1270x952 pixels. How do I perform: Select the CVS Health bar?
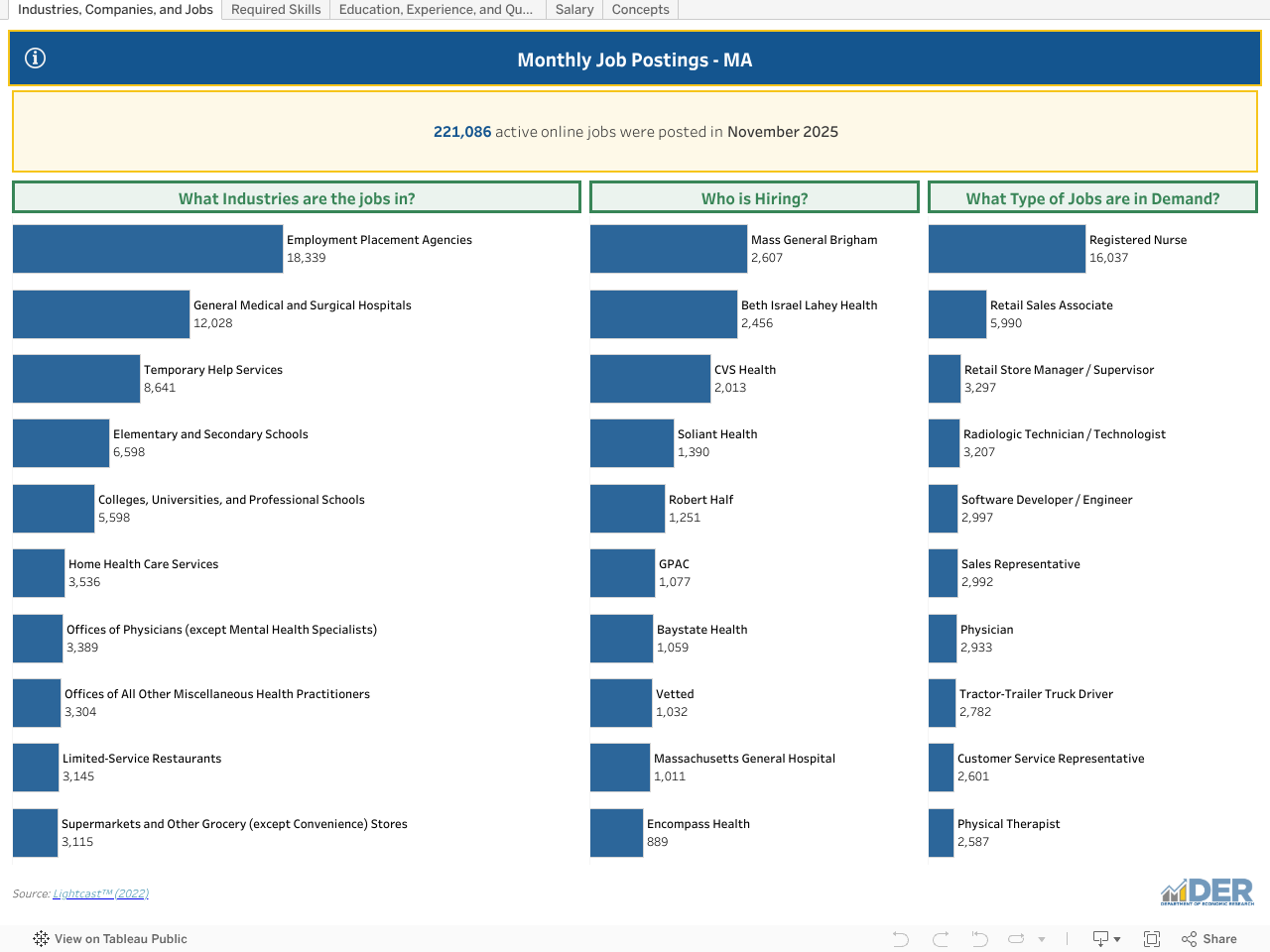pyautogui.click(x=651, y=379)
